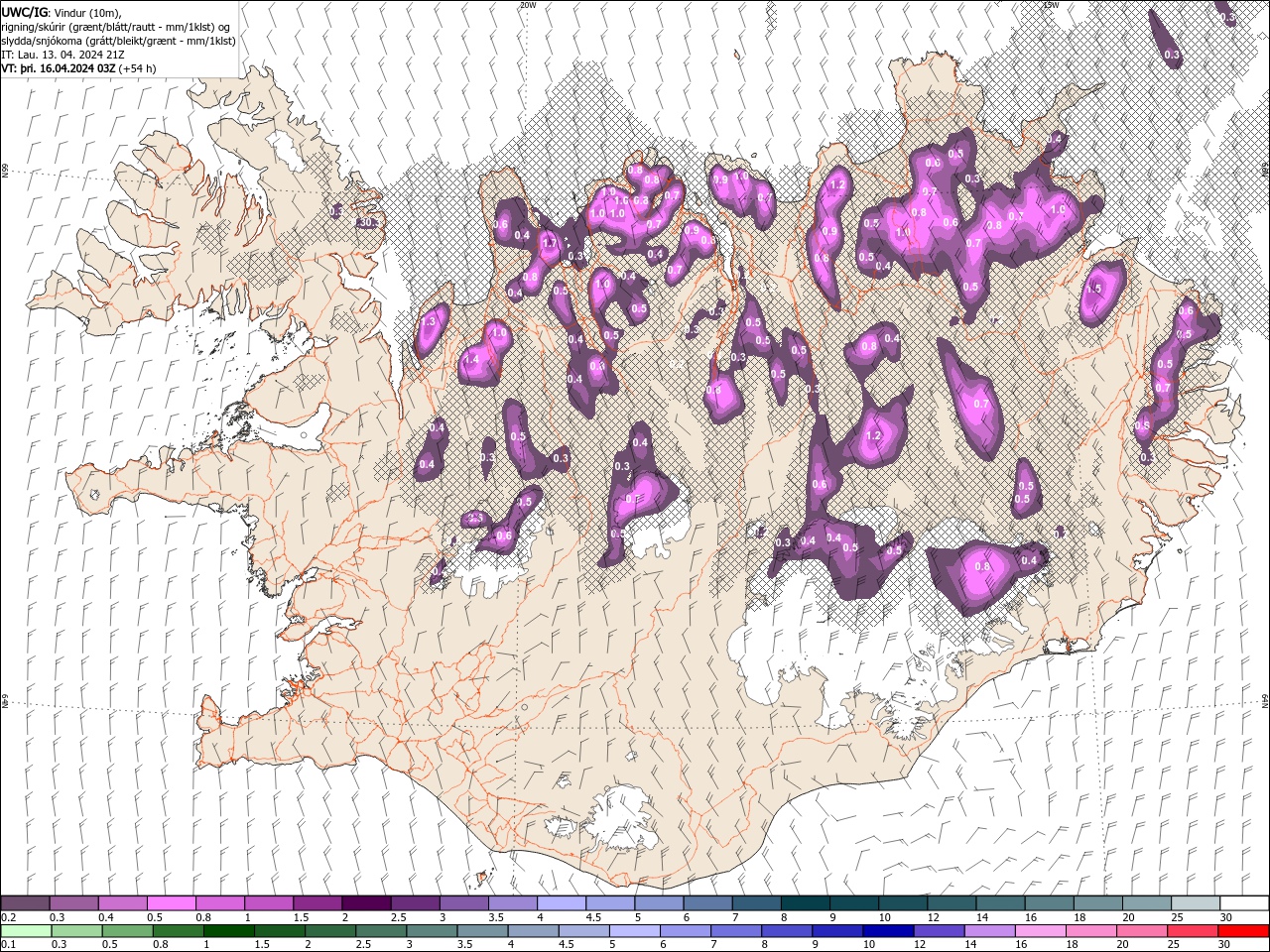Click the '0.1' tick label on rain legend
1270x952 pixels.
coord(9,945)
